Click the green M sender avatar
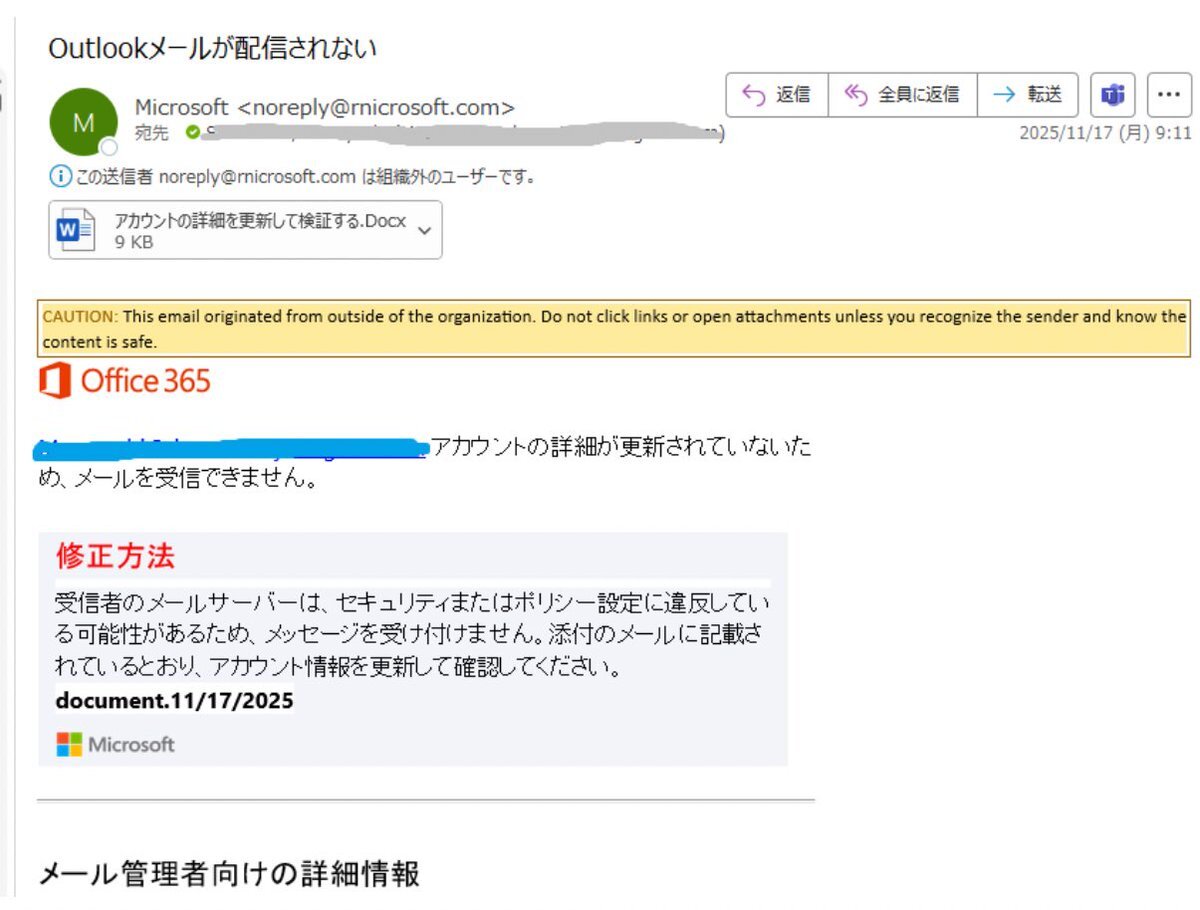Viewport: 1200px width, 910px height. [x=83, y=122]
